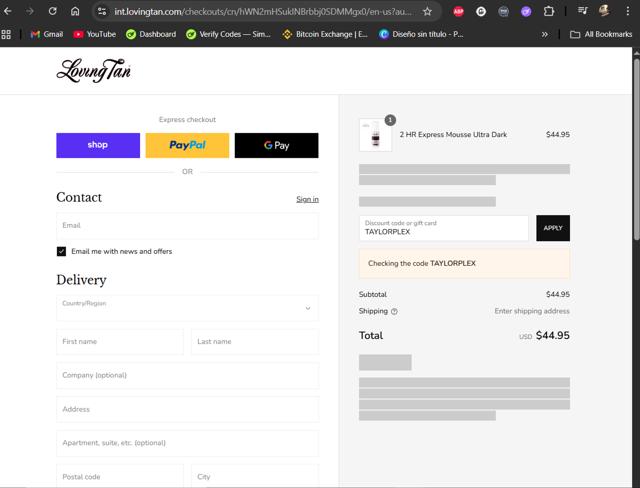Reload the checkout page
This screenshot has height=488, width=640.
pos(52,11)
